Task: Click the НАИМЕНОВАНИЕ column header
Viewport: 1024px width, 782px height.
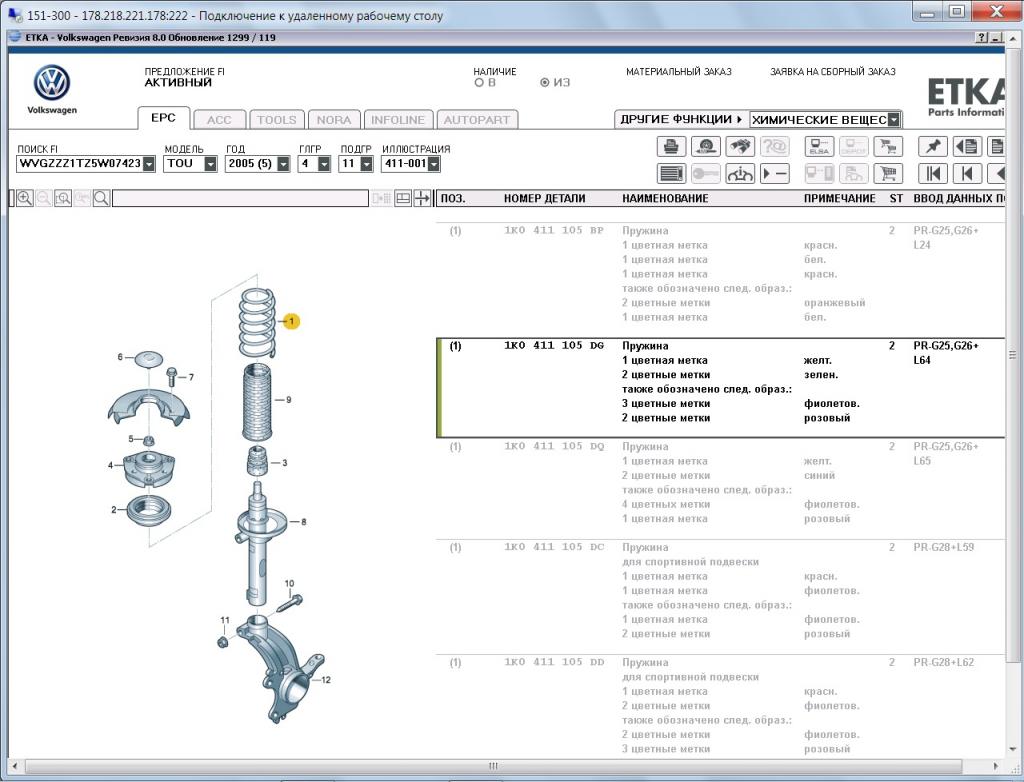Action: pyautogui.click(x=665, y=199)
